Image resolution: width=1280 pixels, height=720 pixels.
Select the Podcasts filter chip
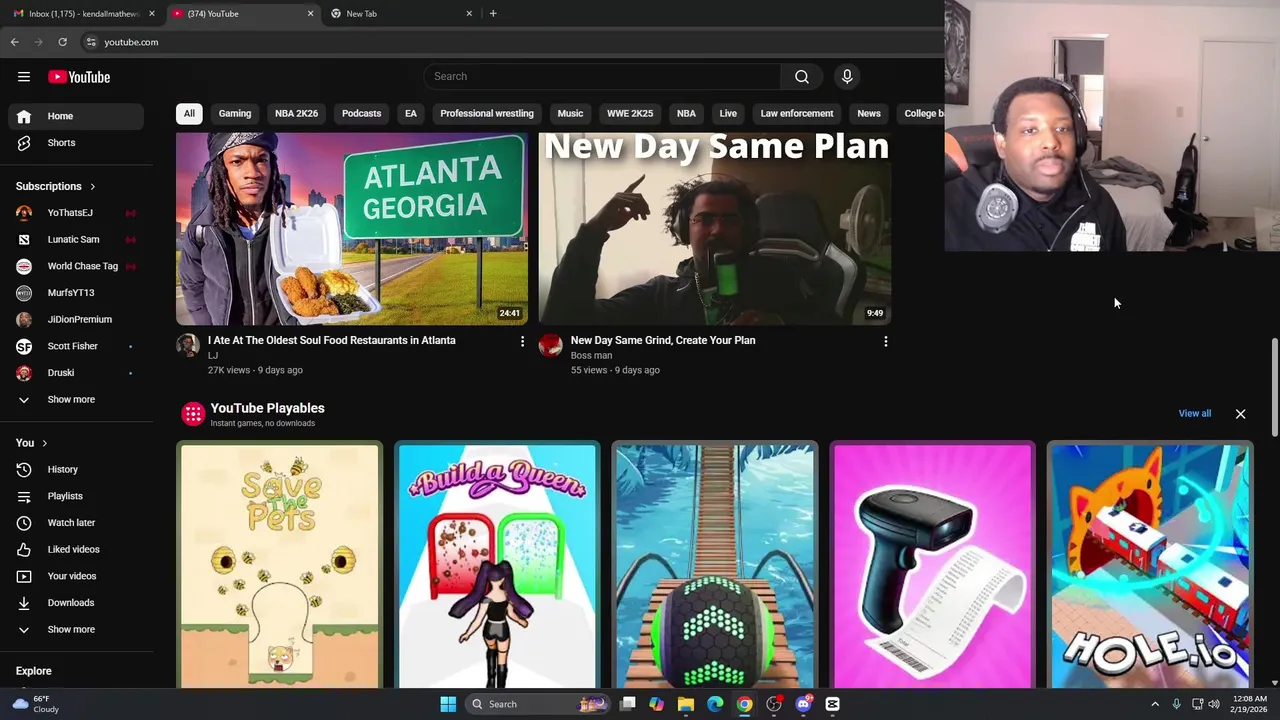click(x=361, y=113)
